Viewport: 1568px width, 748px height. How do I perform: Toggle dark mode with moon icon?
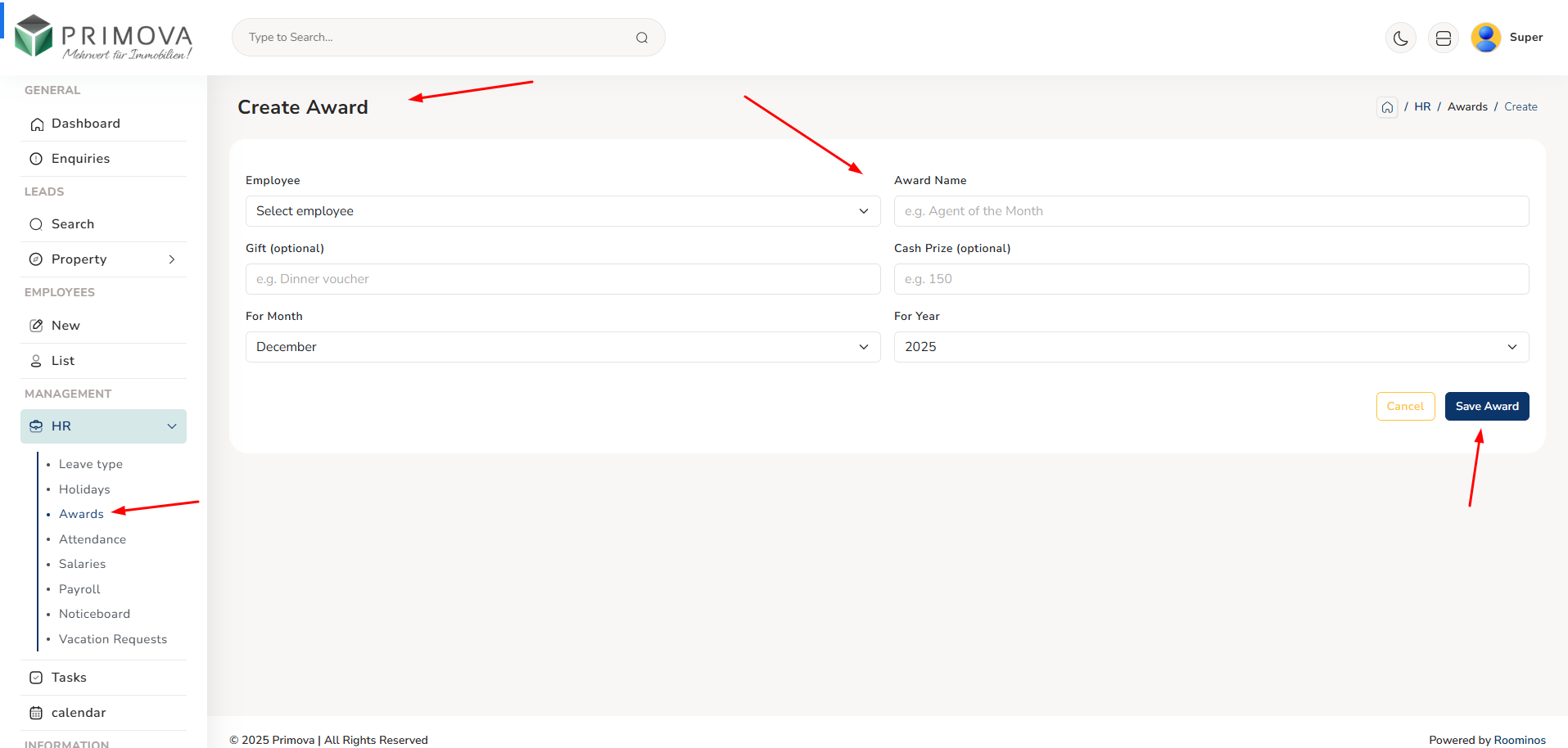1400,38
